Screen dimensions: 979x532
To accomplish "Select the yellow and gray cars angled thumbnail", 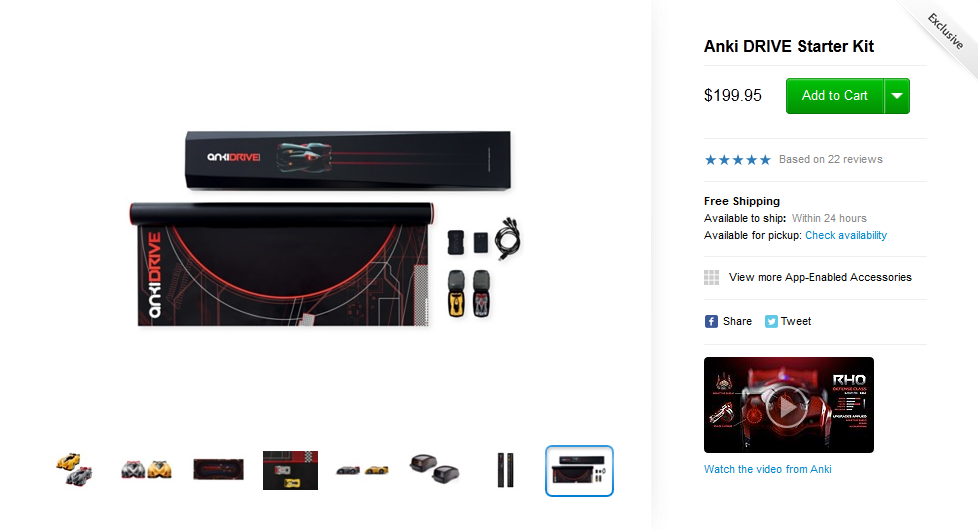I will click(74, 470).
